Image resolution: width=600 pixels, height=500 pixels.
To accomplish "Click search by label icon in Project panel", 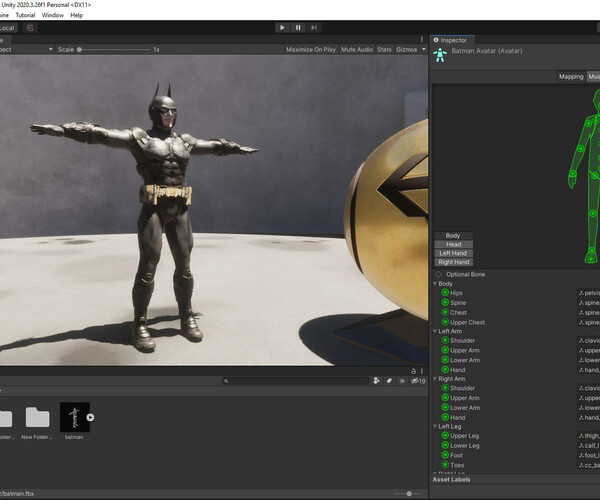I will (389, 381).
